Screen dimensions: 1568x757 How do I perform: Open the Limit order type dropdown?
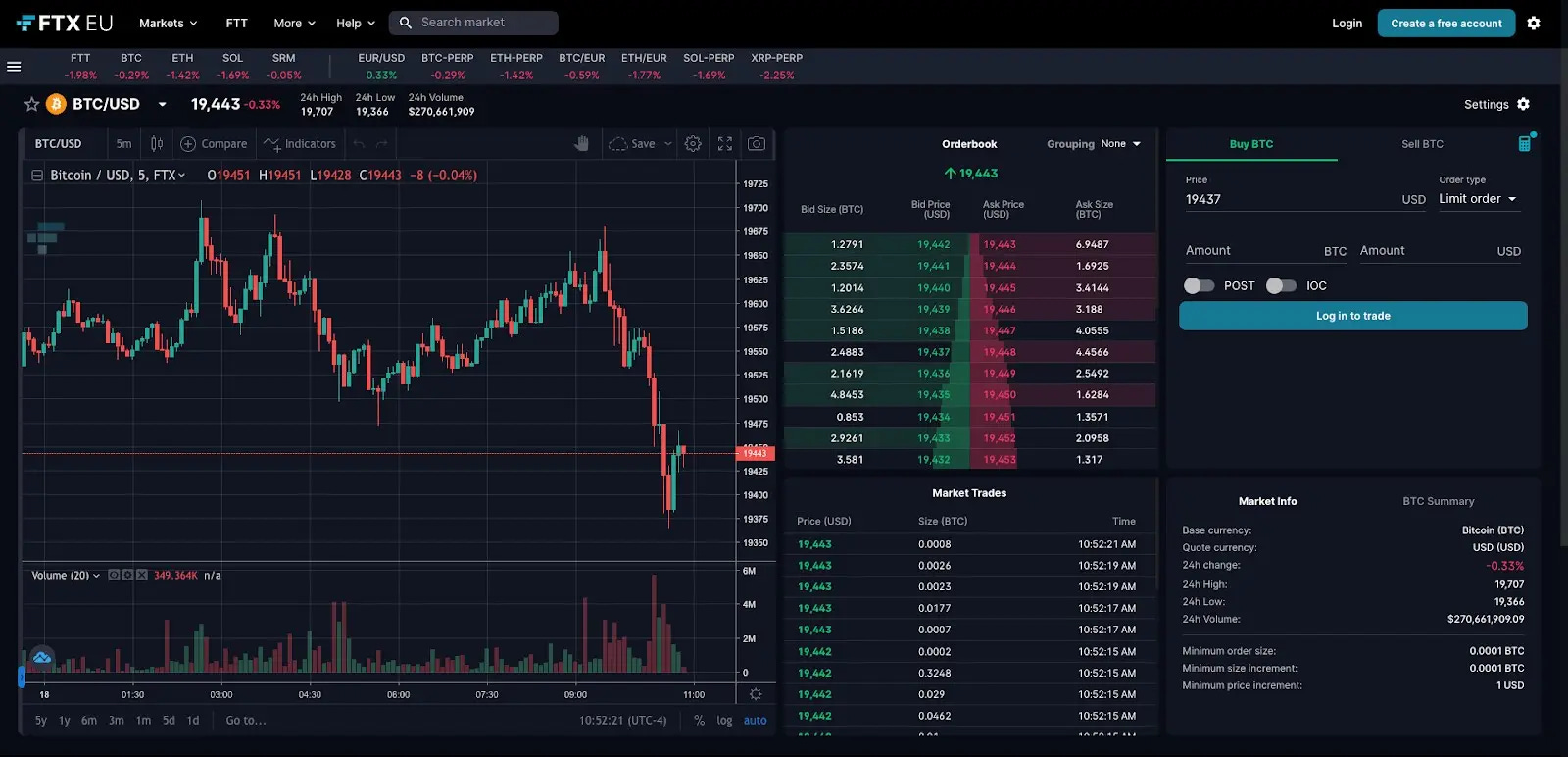point(1478,199)
